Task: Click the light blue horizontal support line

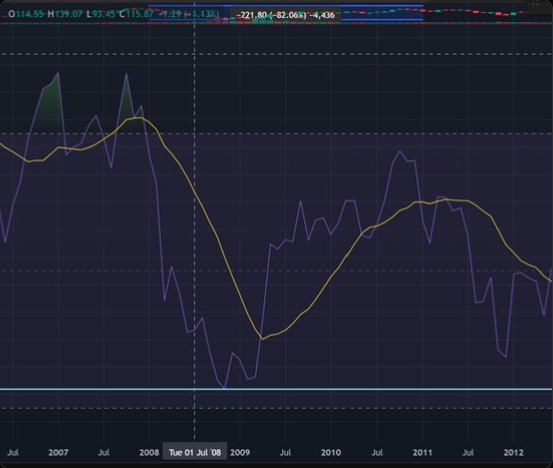Action: click(276, 389)
